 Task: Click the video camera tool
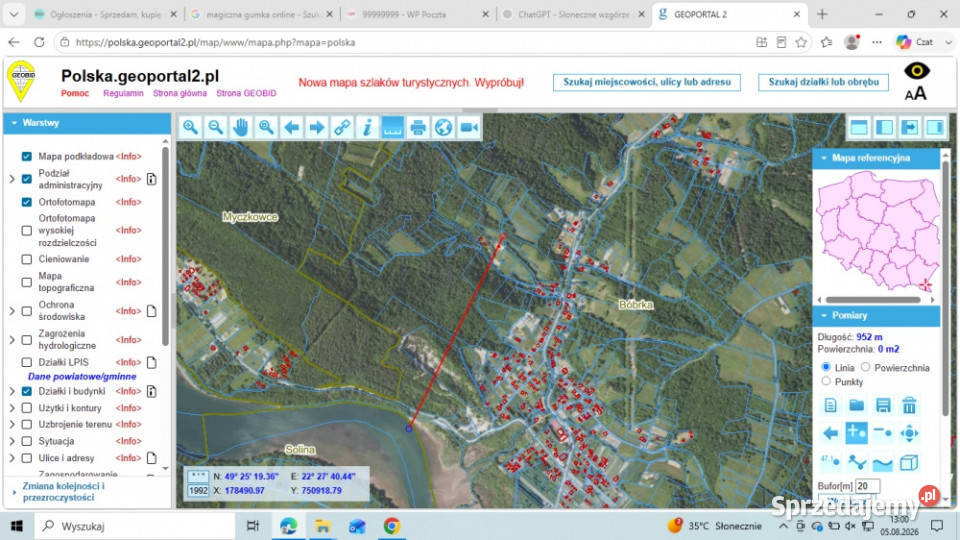469,127
